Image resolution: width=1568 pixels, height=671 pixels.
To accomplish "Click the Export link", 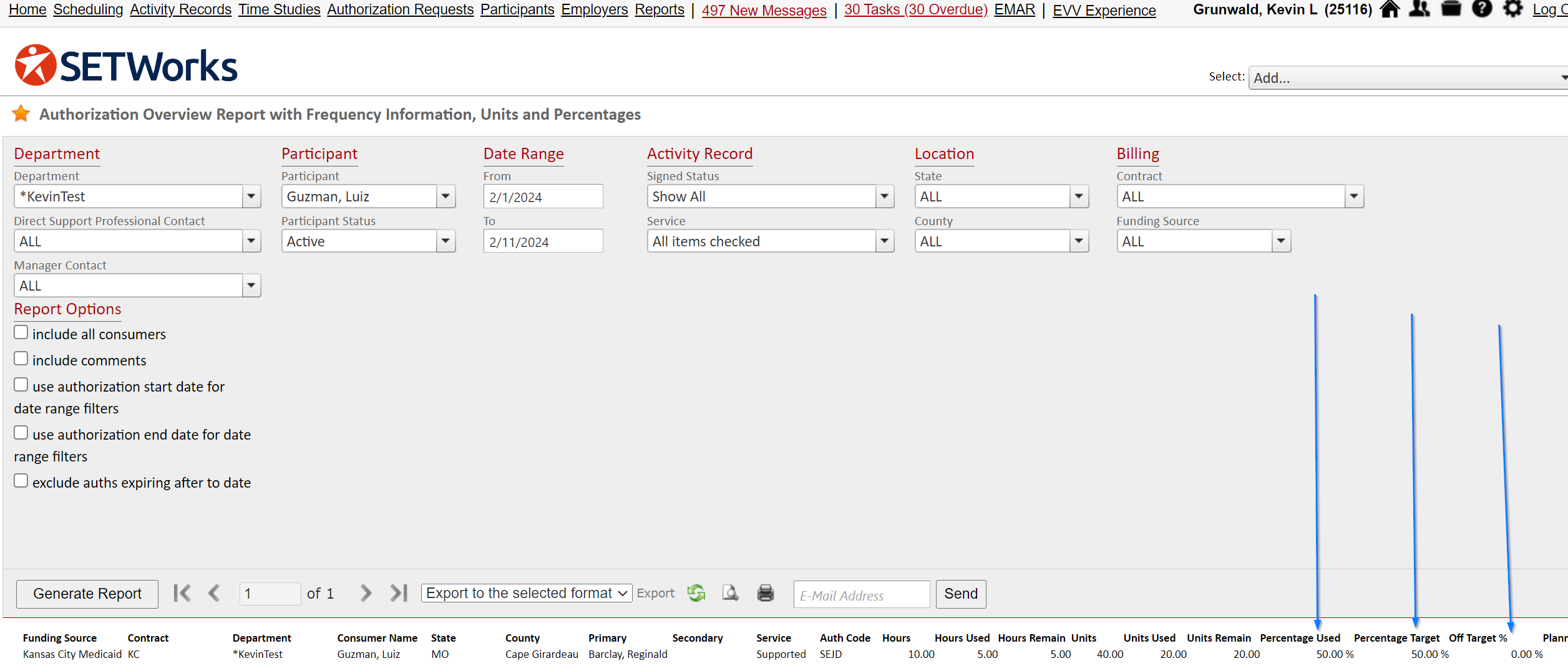I will coord(656,593).
